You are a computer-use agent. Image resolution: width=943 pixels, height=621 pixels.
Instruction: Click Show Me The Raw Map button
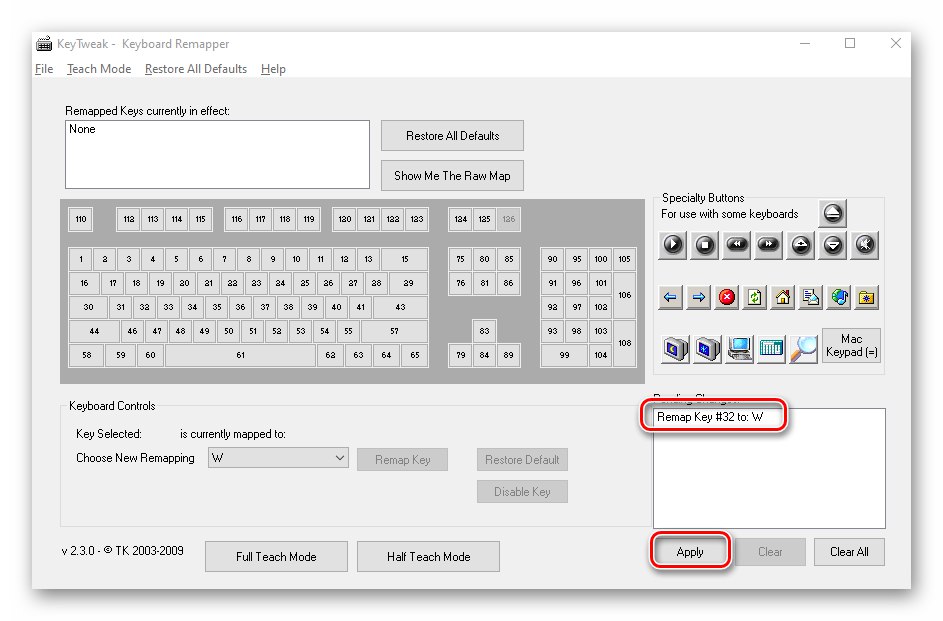tap(452, 176)
